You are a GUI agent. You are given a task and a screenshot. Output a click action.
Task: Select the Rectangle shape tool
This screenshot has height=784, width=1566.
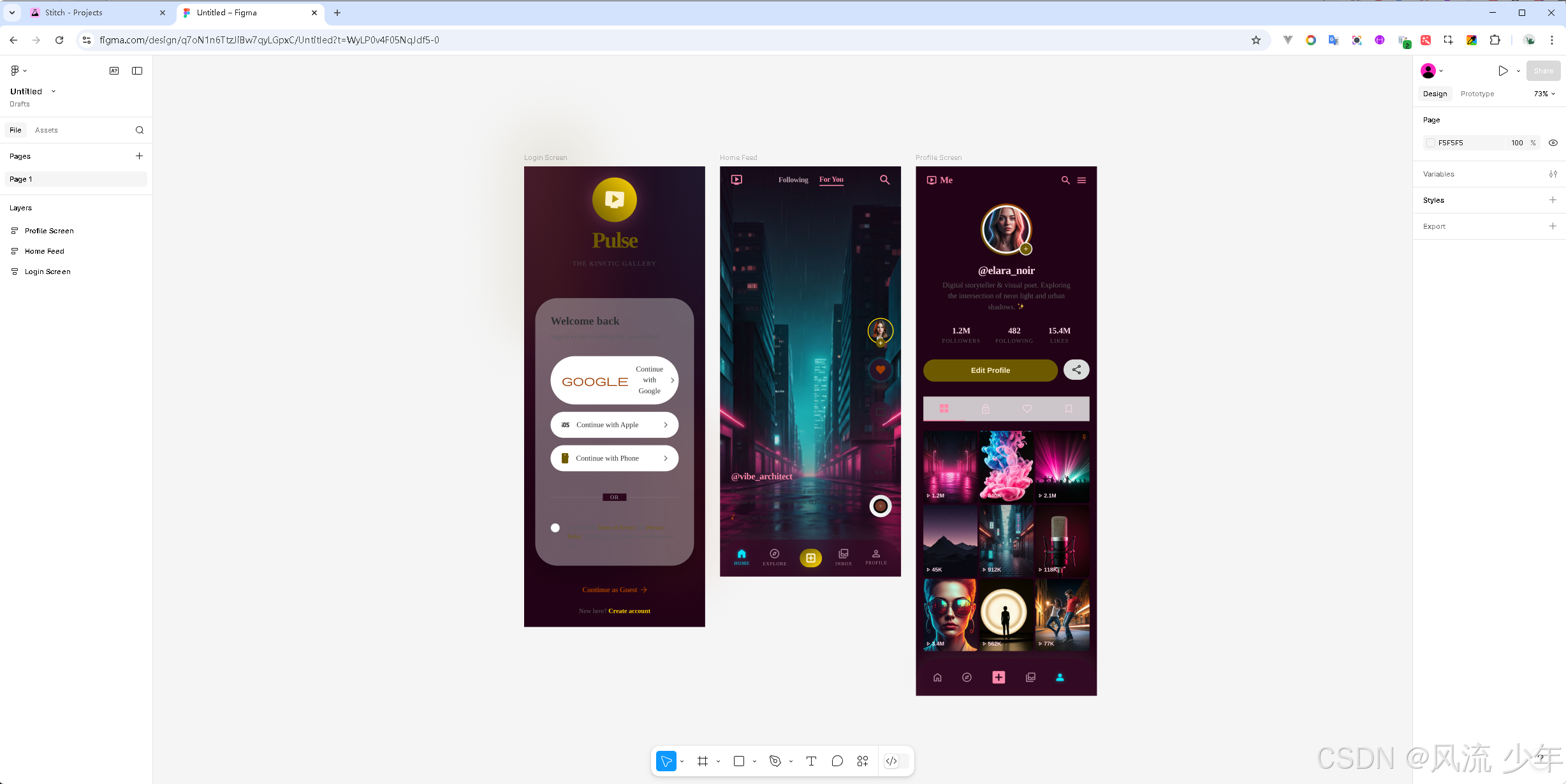pyautogui.click(x=739, y=761)
